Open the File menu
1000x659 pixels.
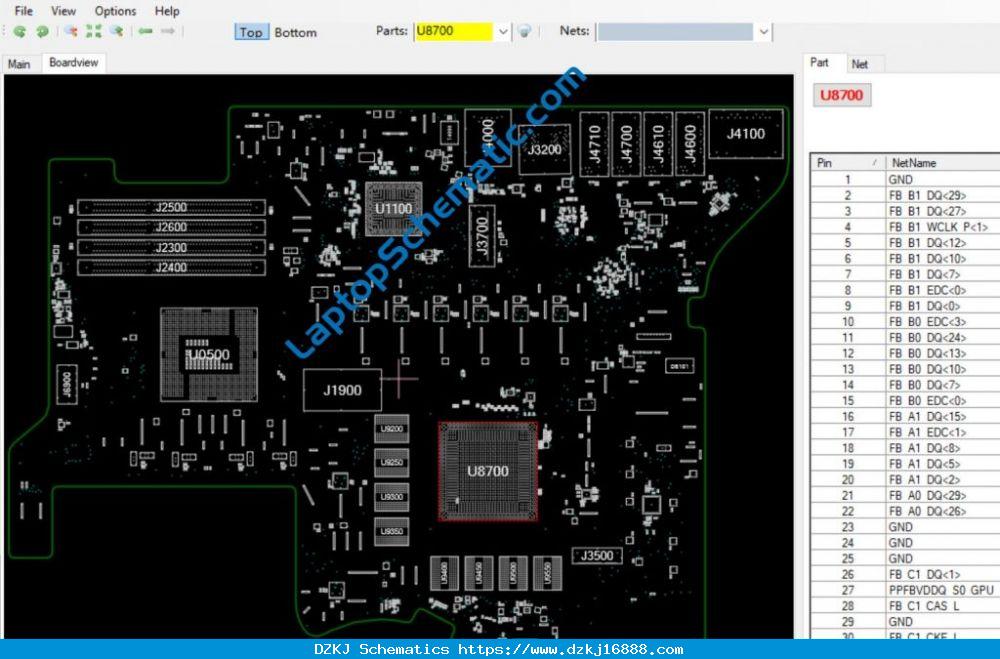24,11
